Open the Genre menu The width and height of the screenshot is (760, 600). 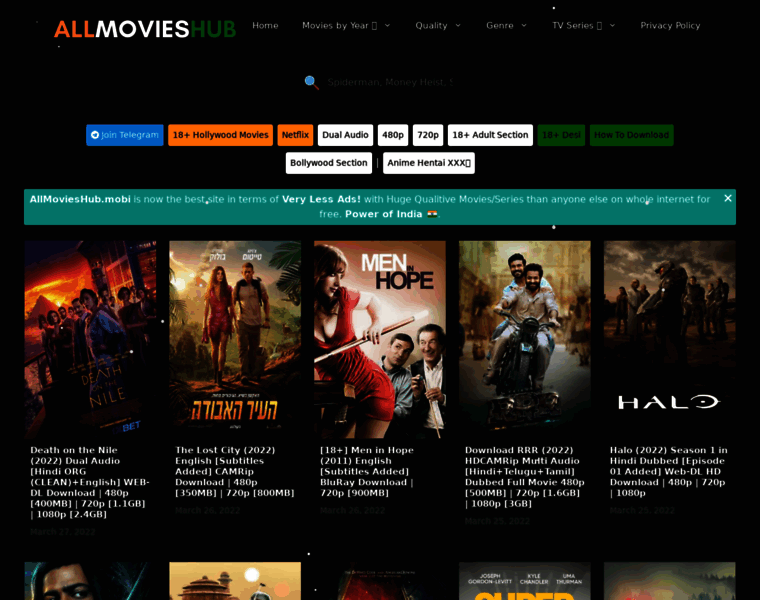500,25
